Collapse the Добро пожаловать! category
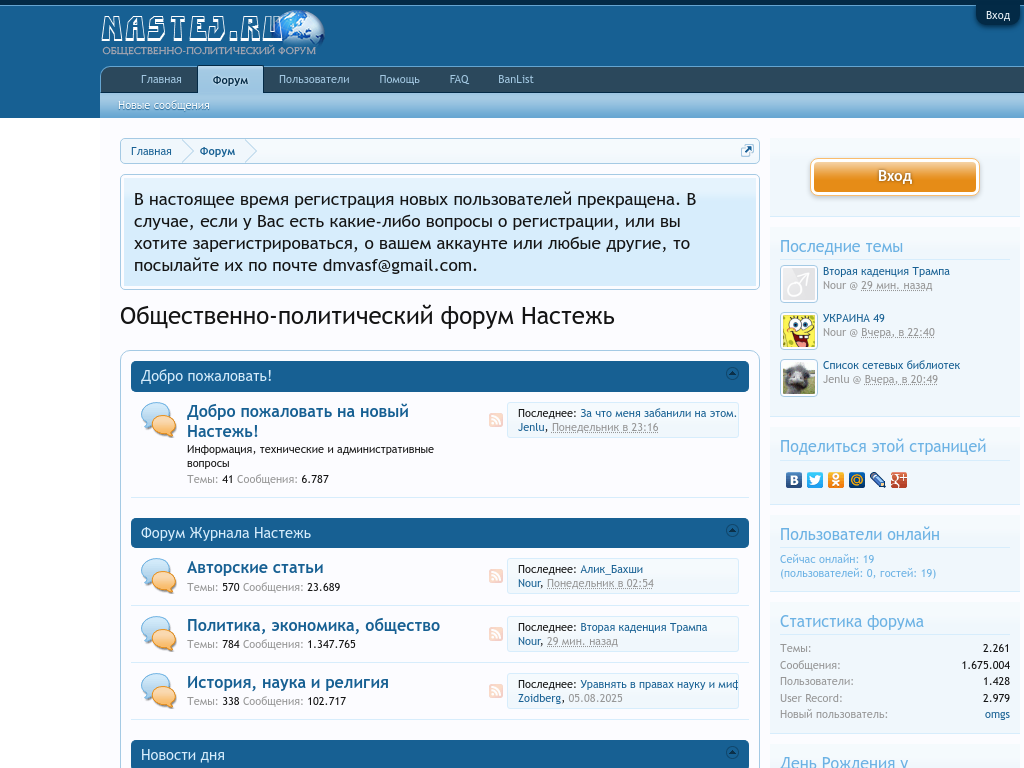 coord(732,374)
